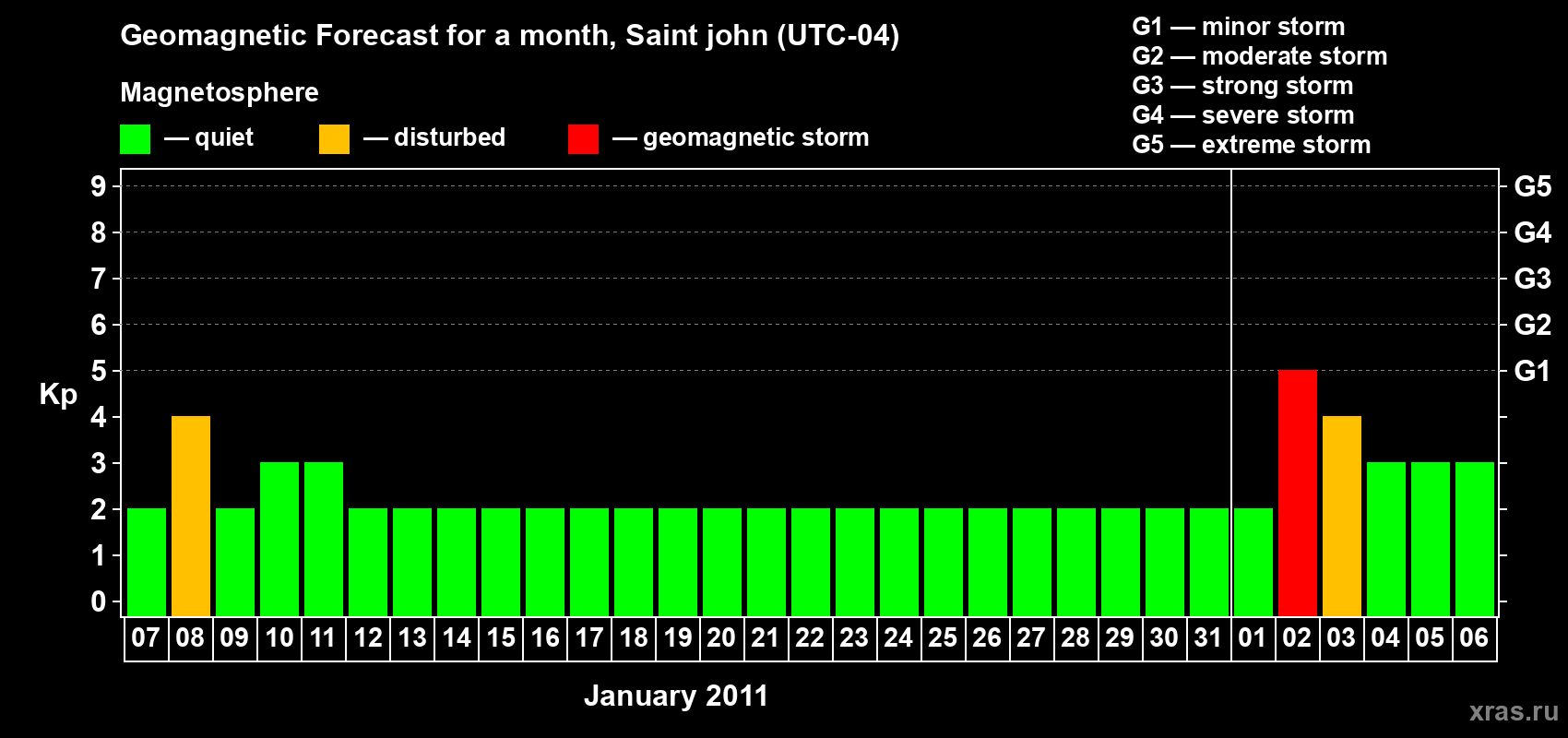Click the date label 30
The image size is (1568, 738).
[1164, 638]
